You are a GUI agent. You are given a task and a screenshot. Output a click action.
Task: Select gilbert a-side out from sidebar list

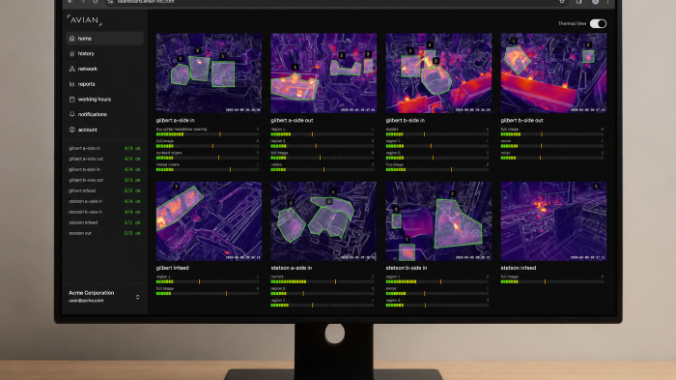tap(86, 159)
